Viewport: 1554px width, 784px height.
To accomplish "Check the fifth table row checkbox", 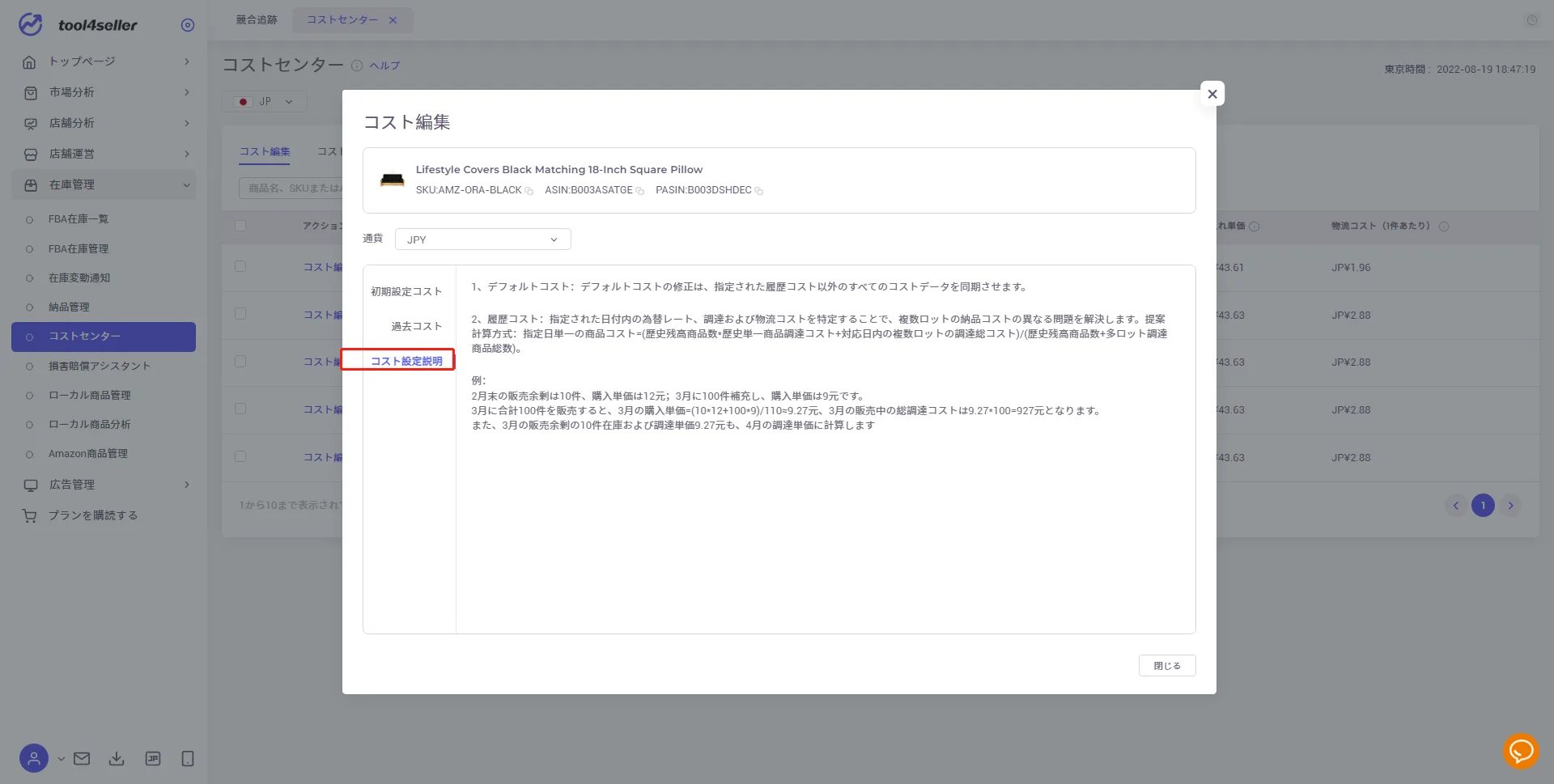I will click(x=240, y=456).
